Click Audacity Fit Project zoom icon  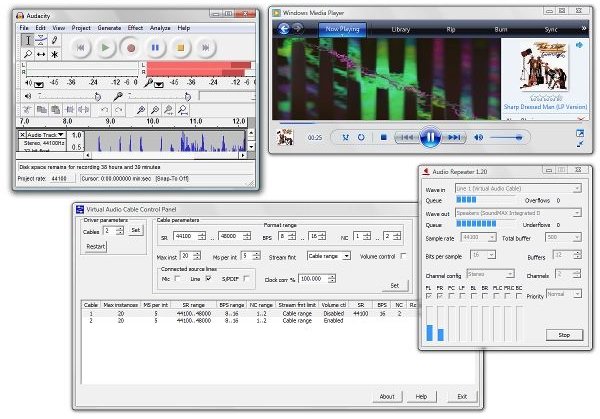click(x=183, y=110)
